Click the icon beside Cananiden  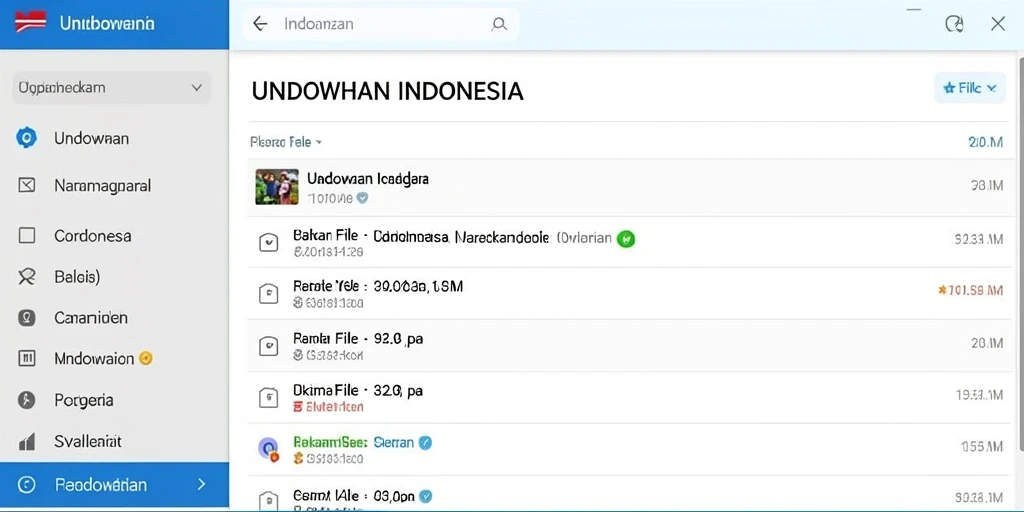(x=26, y=318)
